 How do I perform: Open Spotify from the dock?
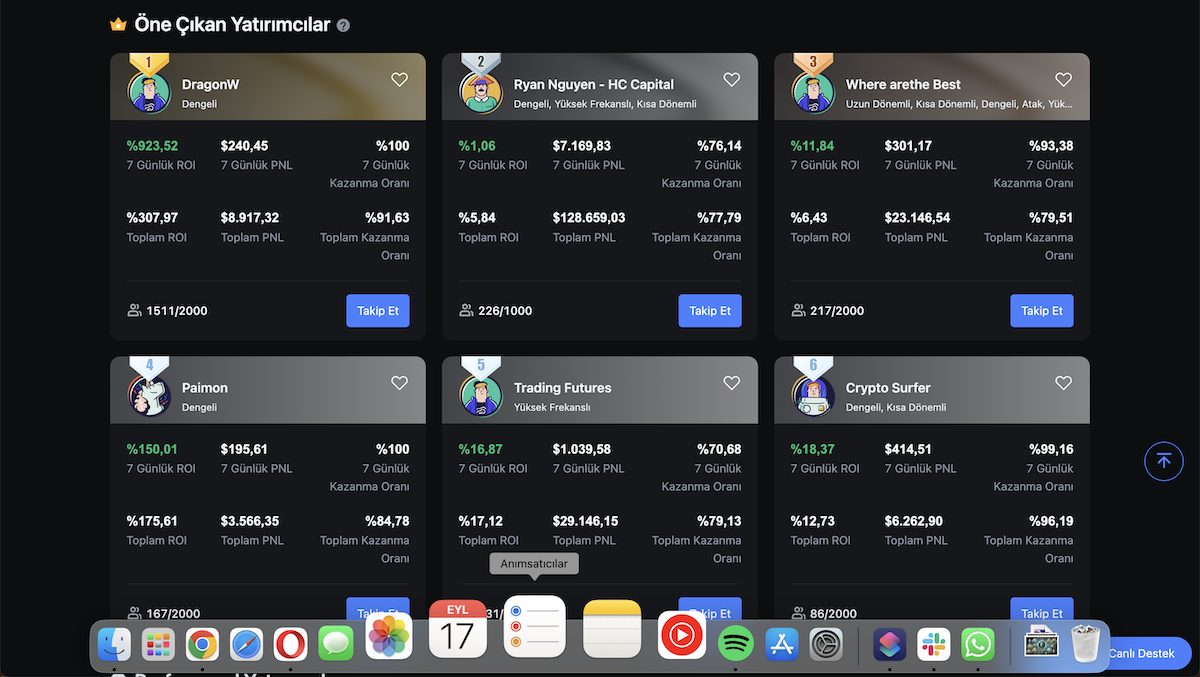click(735, 643)
